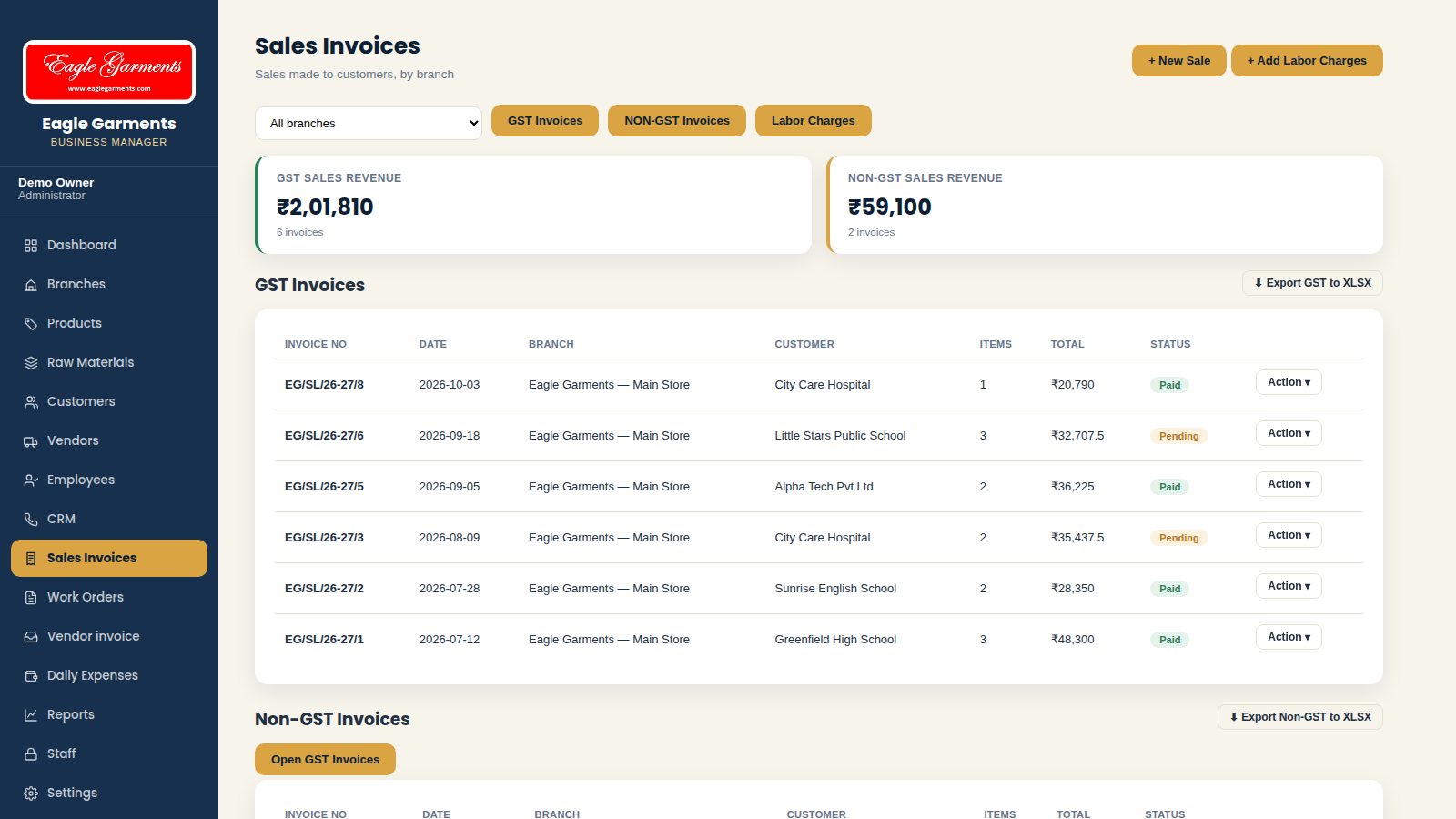Click the CRM phone icon

(31, 520)
